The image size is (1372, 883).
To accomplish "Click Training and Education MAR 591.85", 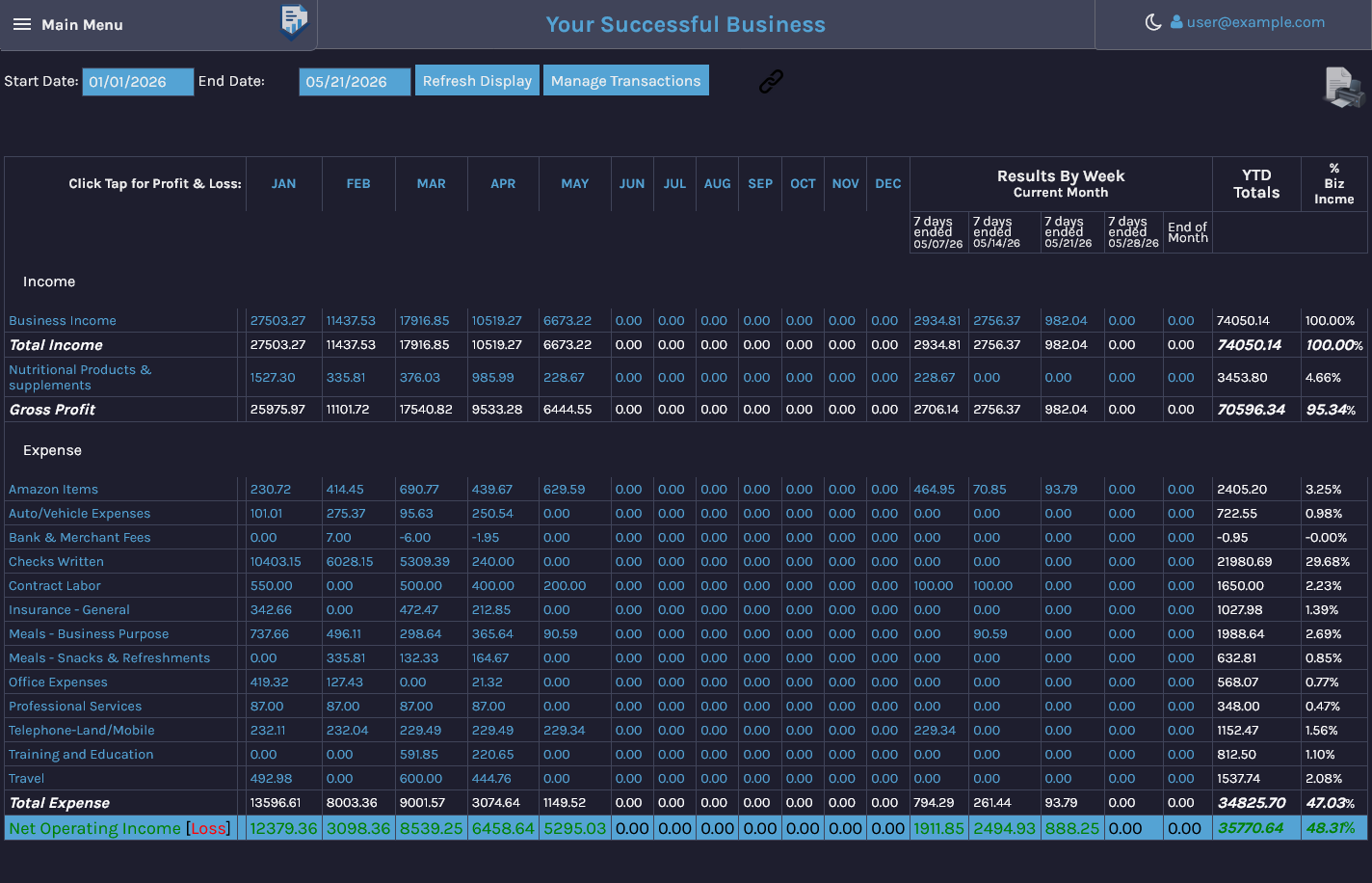I will tap(419, 755).
